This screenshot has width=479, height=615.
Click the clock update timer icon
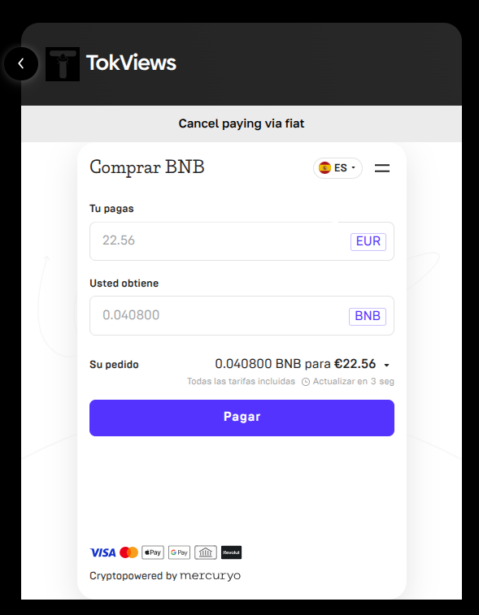[x=306, y=382]
